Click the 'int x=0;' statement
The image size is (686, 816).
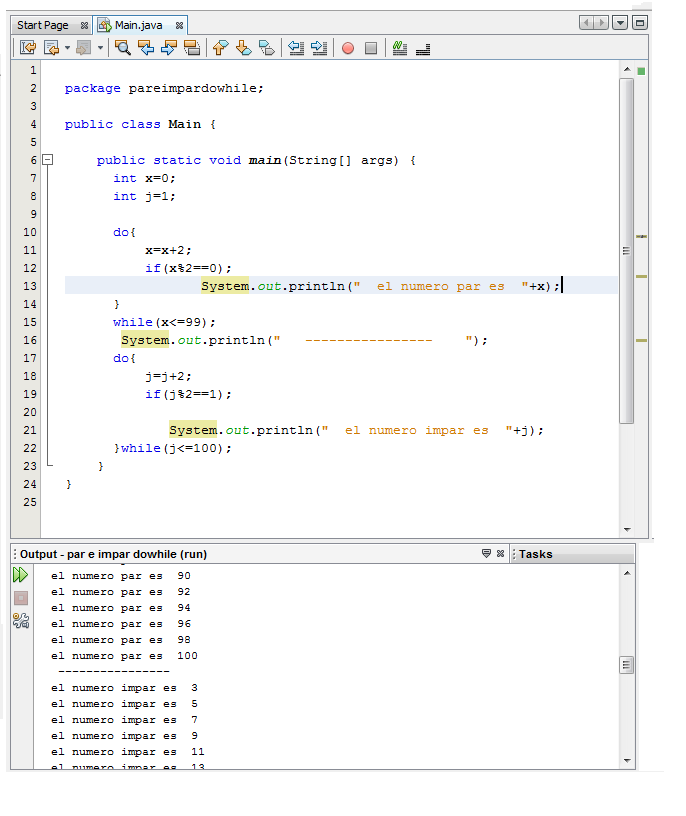pos(145,178)
